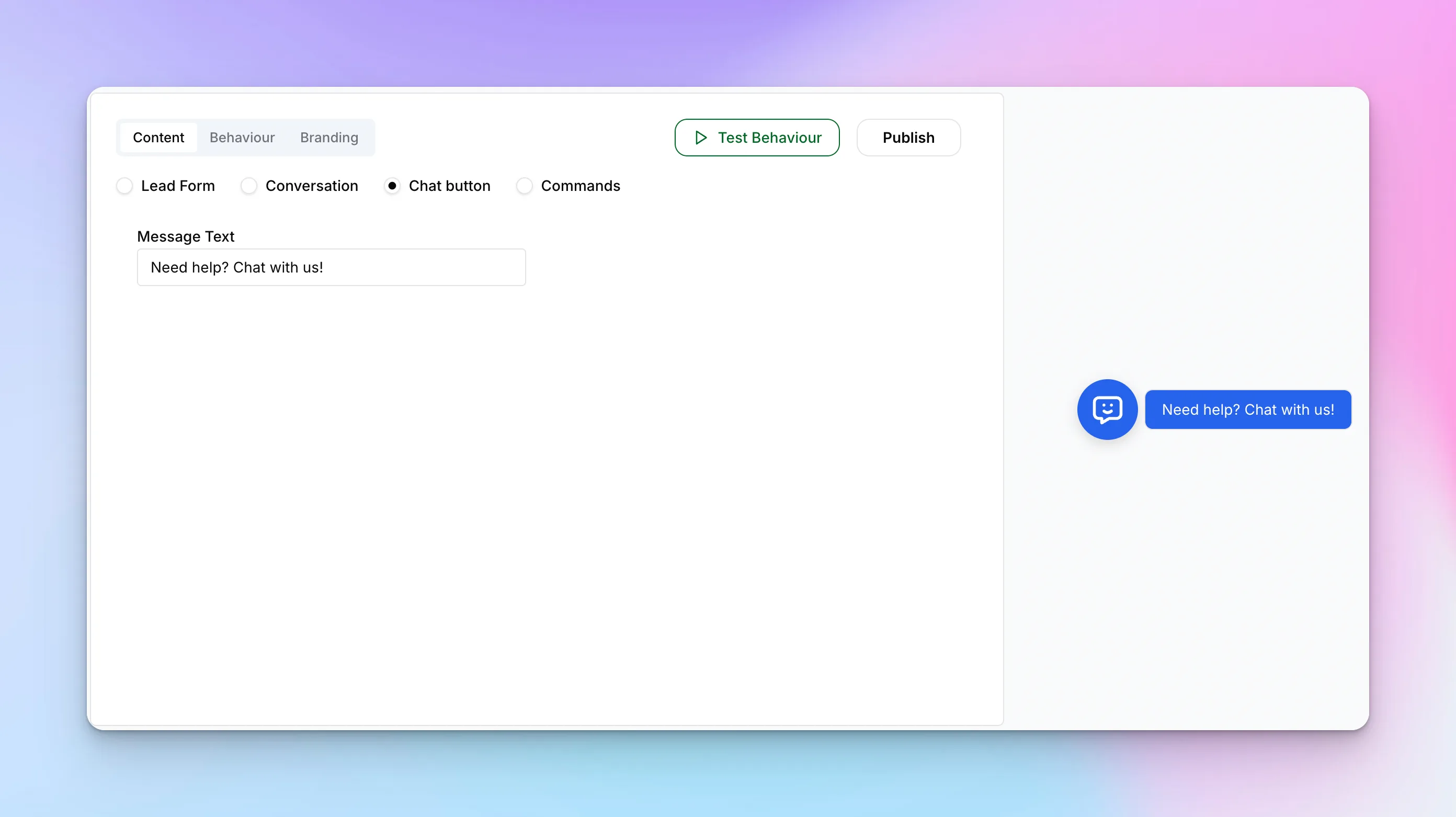Focus the Message Text input field
The width and height of the screenshot is (1456, 817).
331,267
